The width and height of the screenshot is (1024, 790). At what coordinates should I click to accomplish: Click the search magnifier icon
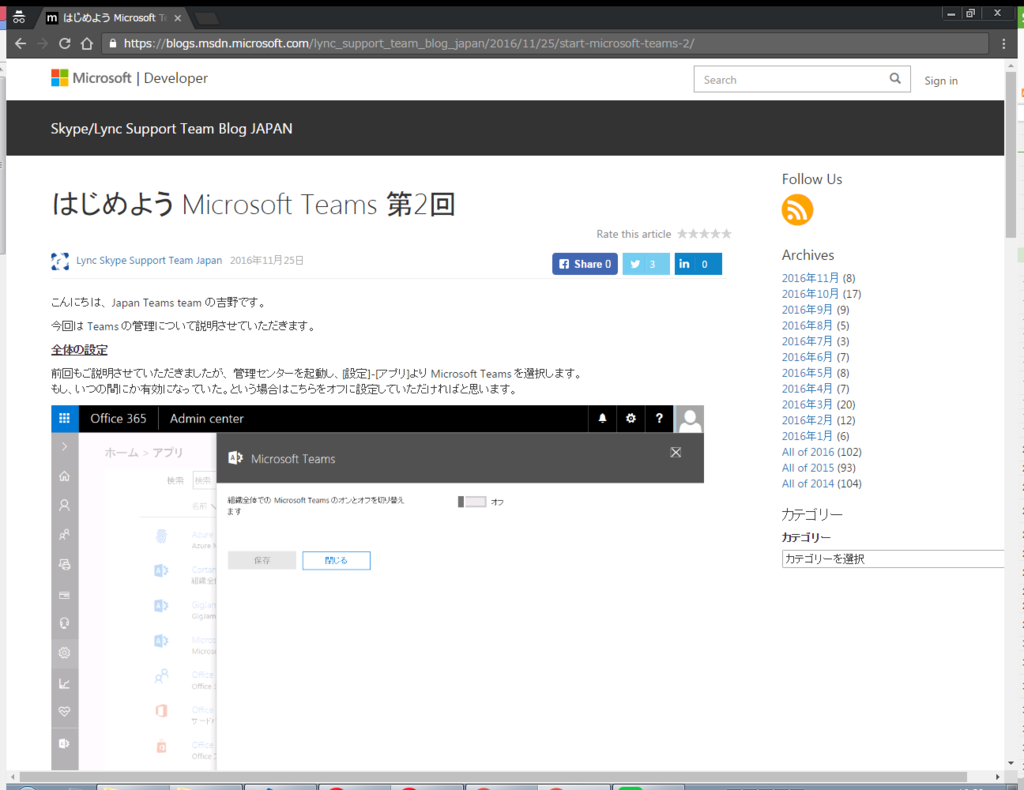click(895, 79)
